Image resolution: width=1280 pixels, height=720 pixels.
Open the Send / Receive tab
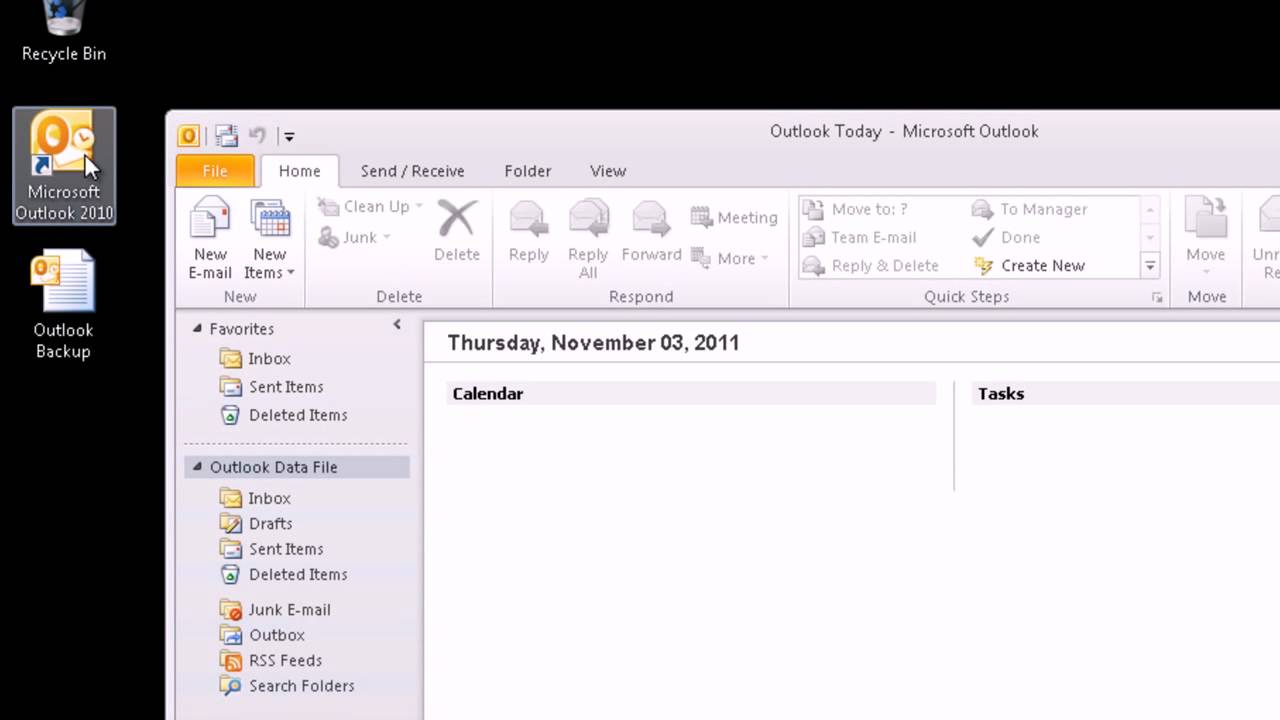412,171
